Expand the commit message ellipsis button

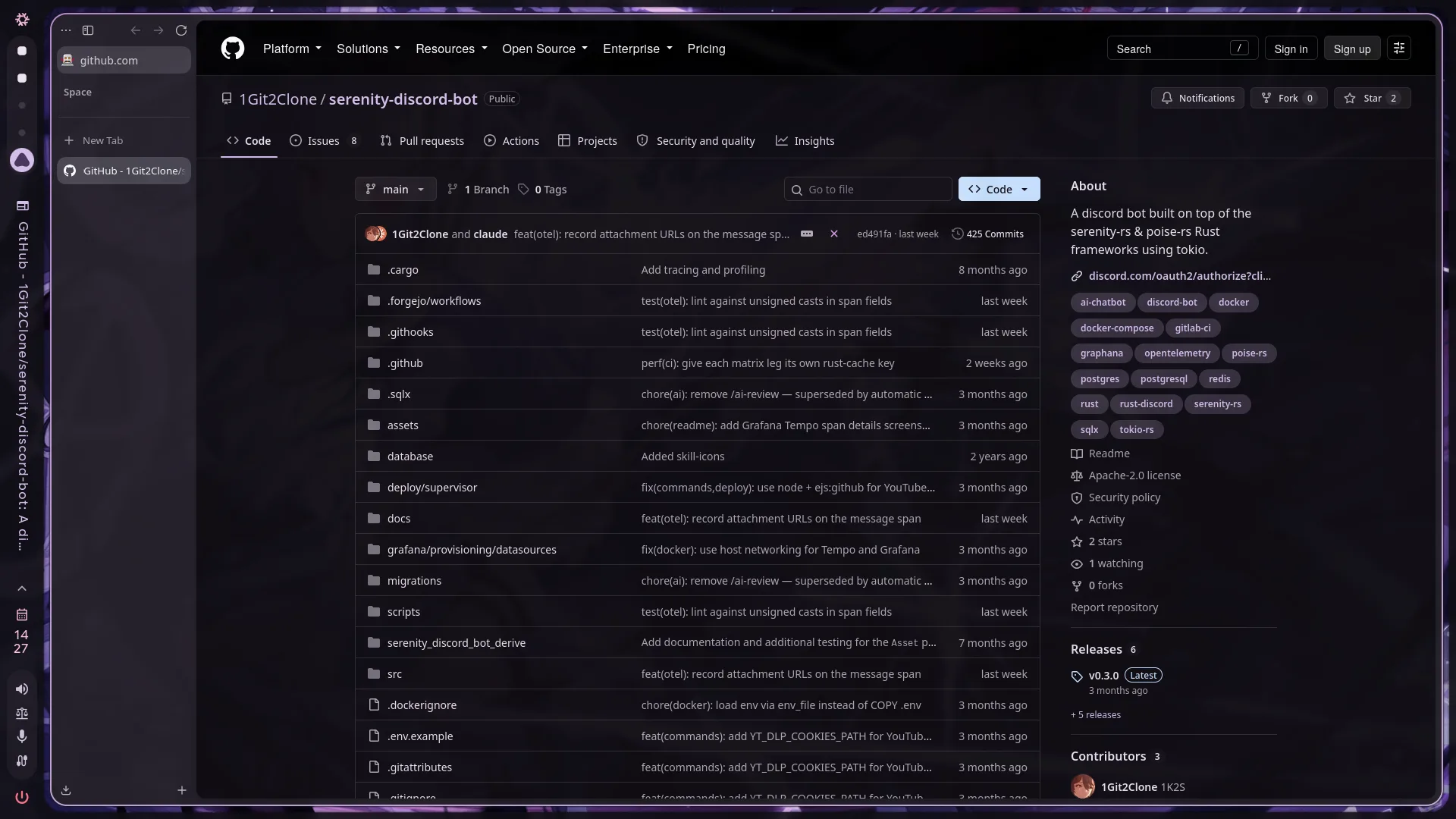coord(807,234)
